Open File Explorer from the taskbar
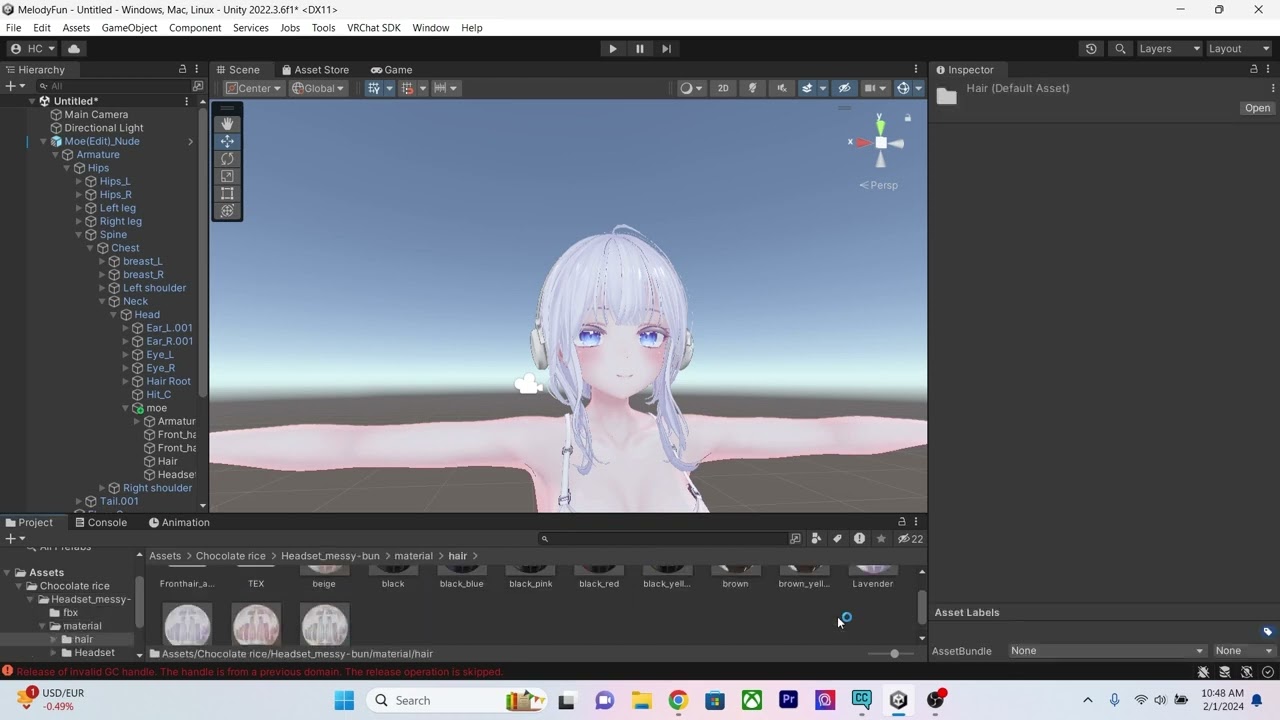 641,700
